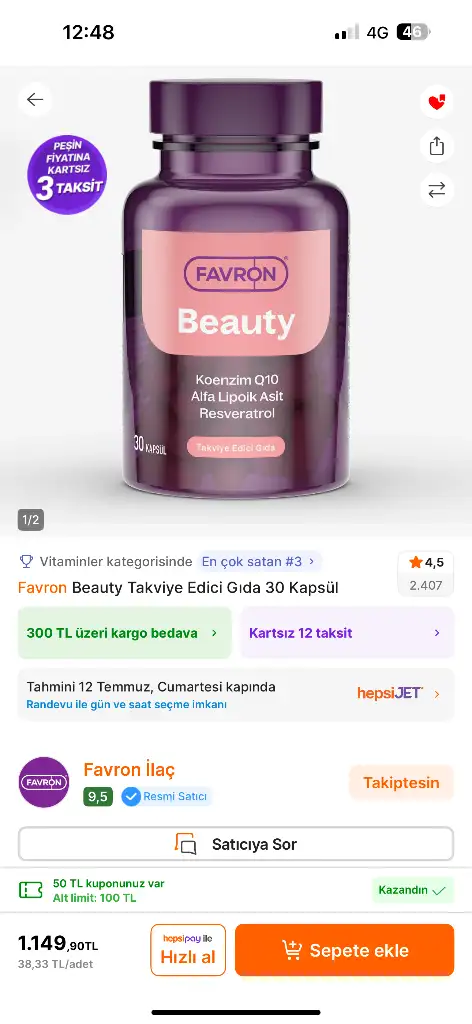Tap the Favron İlaç seller logo

pyautogui.click(x=44, y=782)
